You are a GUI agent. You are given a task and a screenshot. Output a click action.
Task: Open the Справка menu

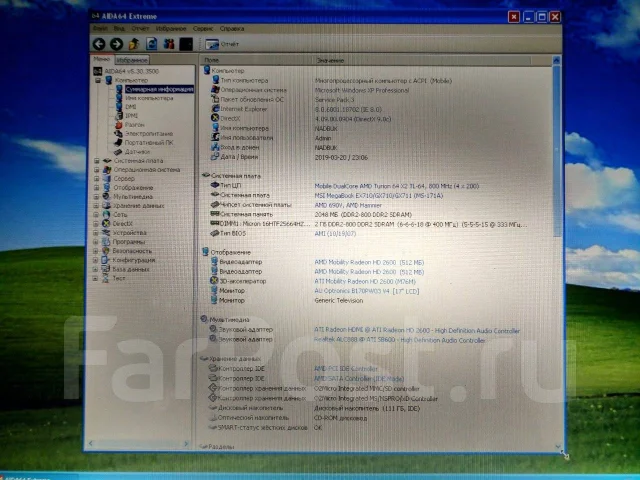click(x=232, y=29)
